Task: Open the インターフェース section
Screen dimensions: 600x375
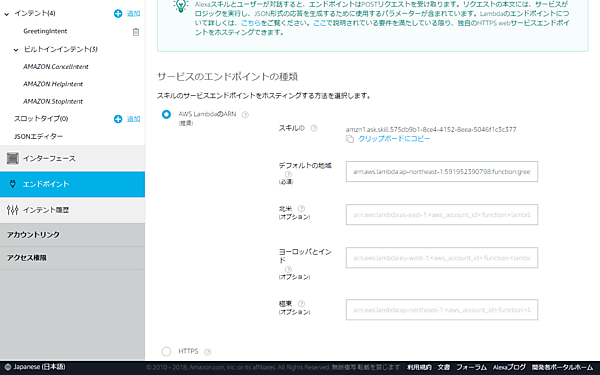Action: point(72,158)
